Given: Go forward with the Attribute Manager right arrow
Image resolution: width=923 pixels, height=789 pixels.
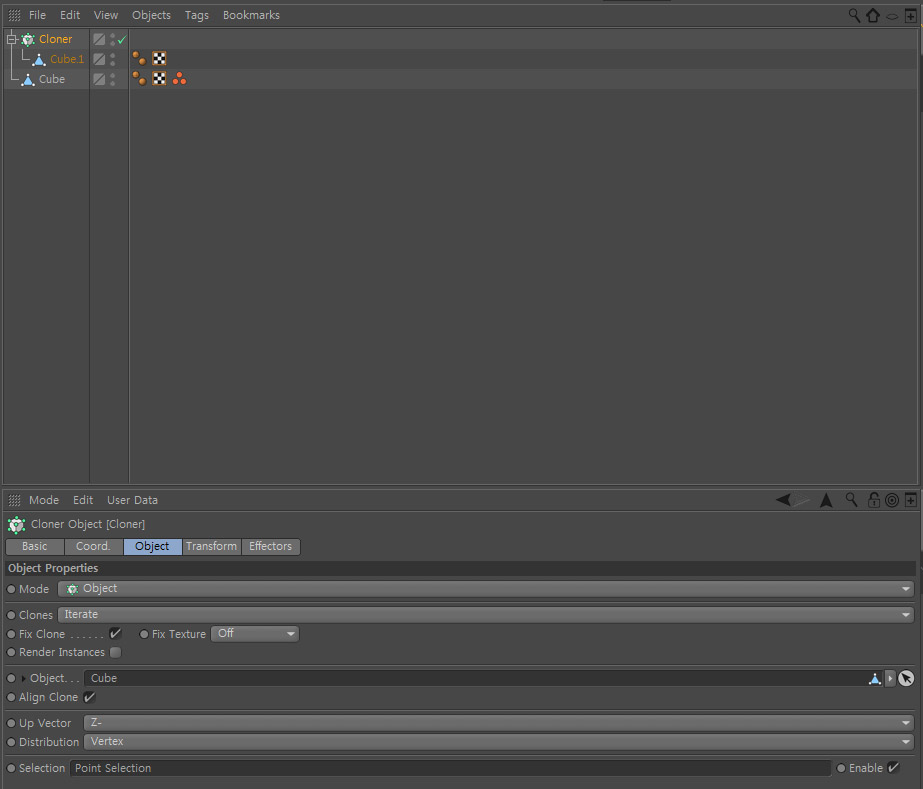Looking at the screenshot, I should [801, 500].
